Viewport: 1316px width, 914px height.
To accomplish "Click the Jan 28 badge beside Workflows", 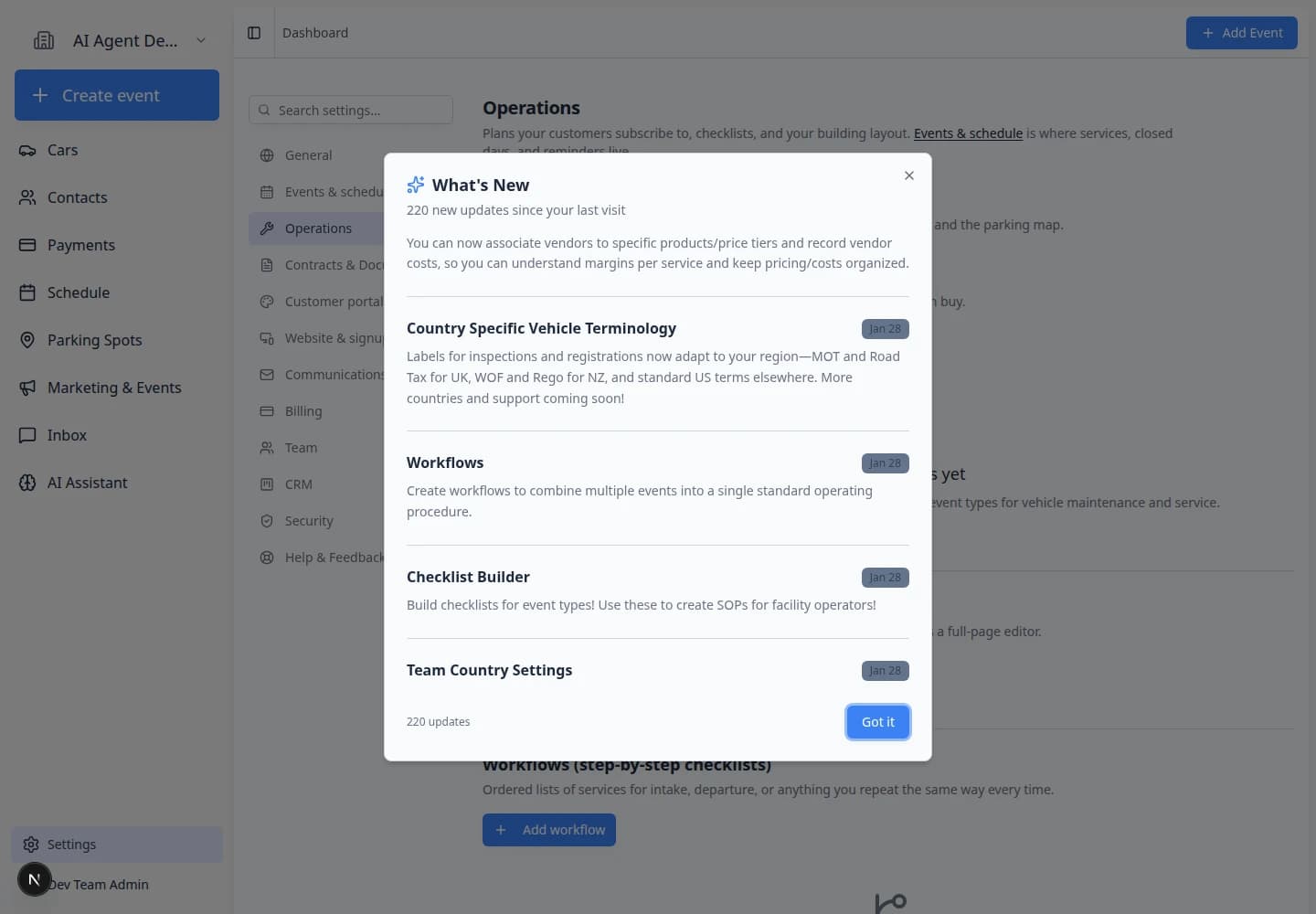I will point(885,463).
